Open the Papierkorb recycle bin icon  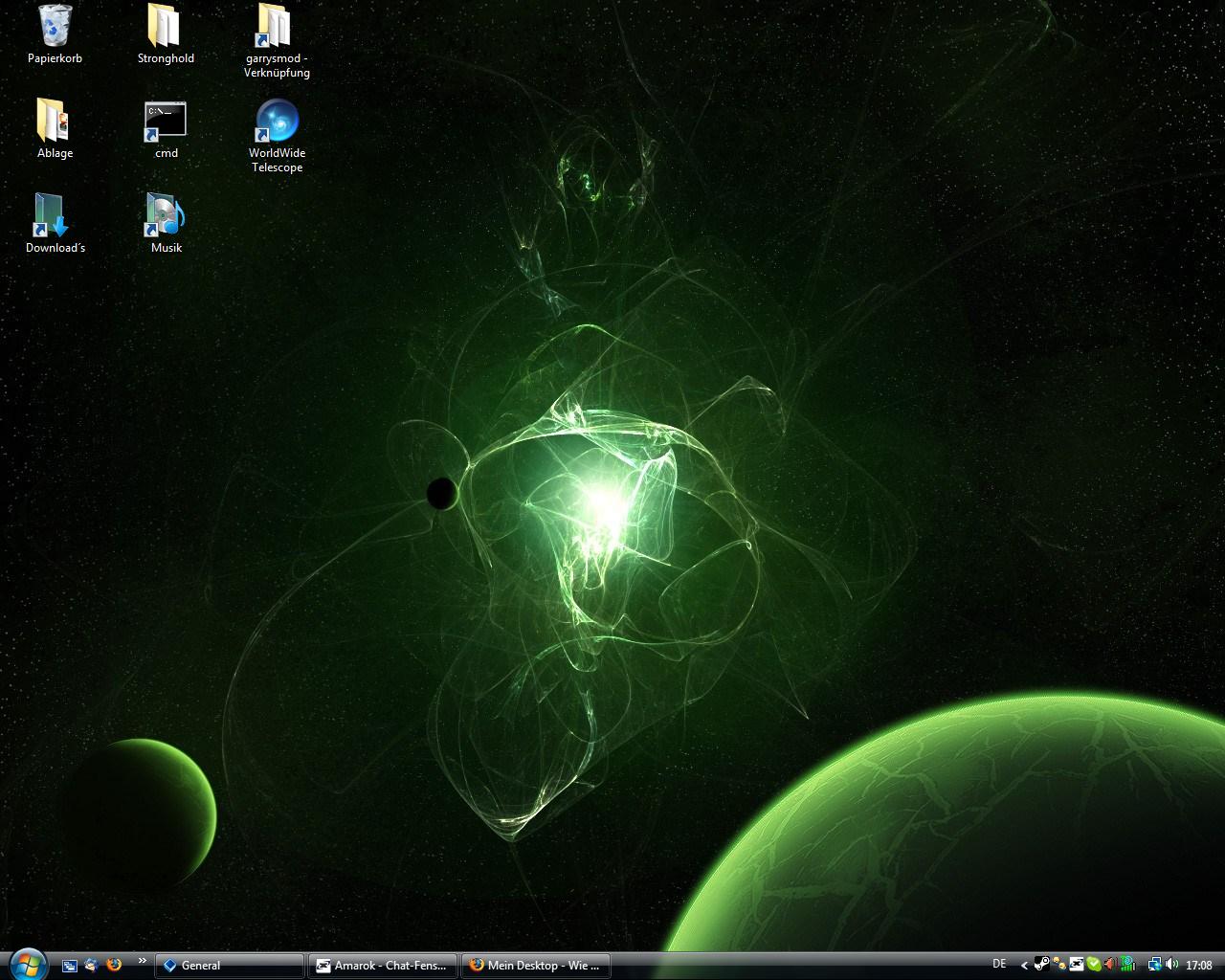55,27
